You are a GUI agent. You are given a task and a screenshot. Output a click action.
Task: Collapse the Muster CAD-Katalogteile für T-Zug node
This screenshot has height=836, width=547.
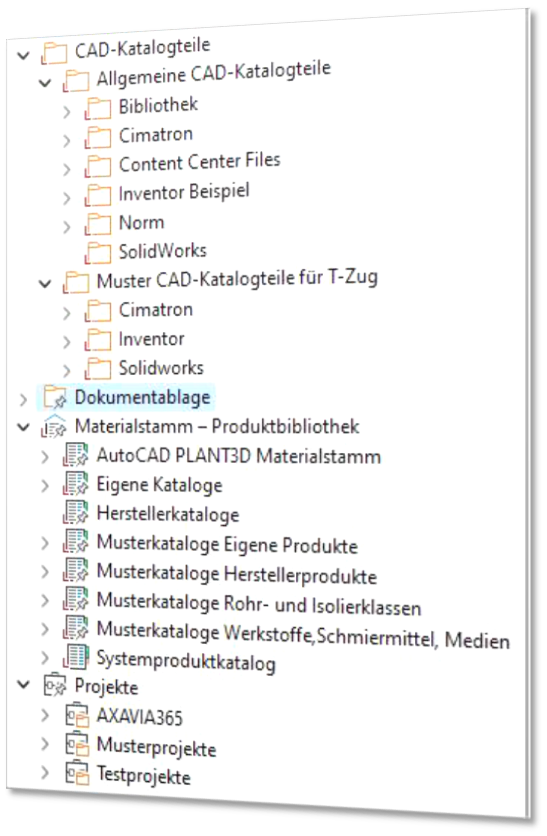click(45, 284)
